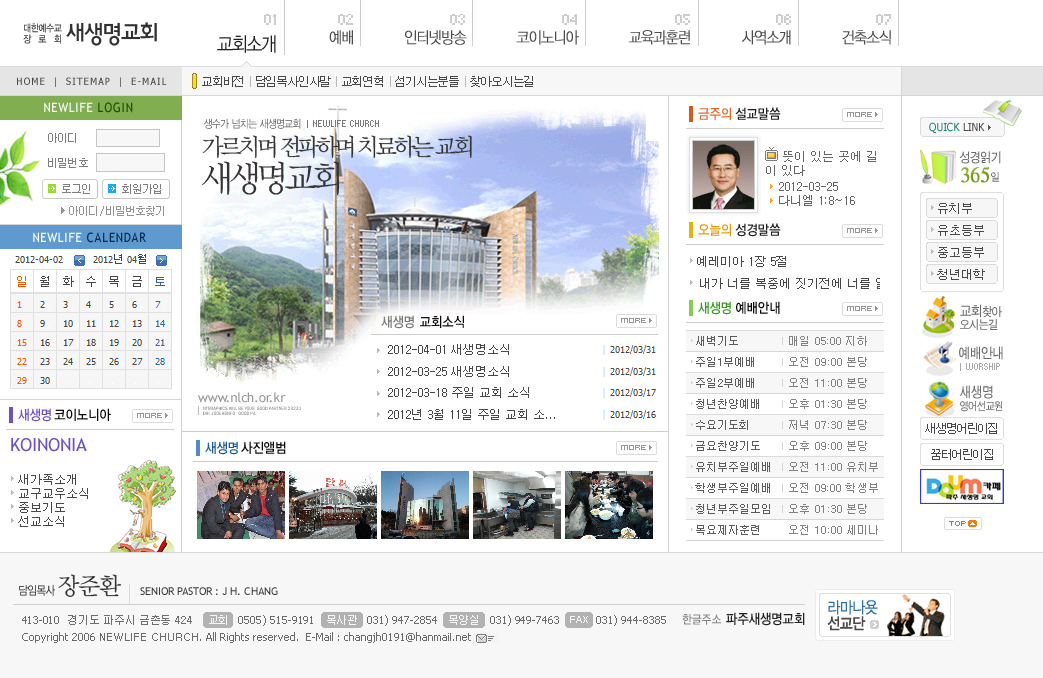This screenshot has width=1043, height=678.
Task: Expand 교회소식 with its MORE button
Action: pos(636,321)
